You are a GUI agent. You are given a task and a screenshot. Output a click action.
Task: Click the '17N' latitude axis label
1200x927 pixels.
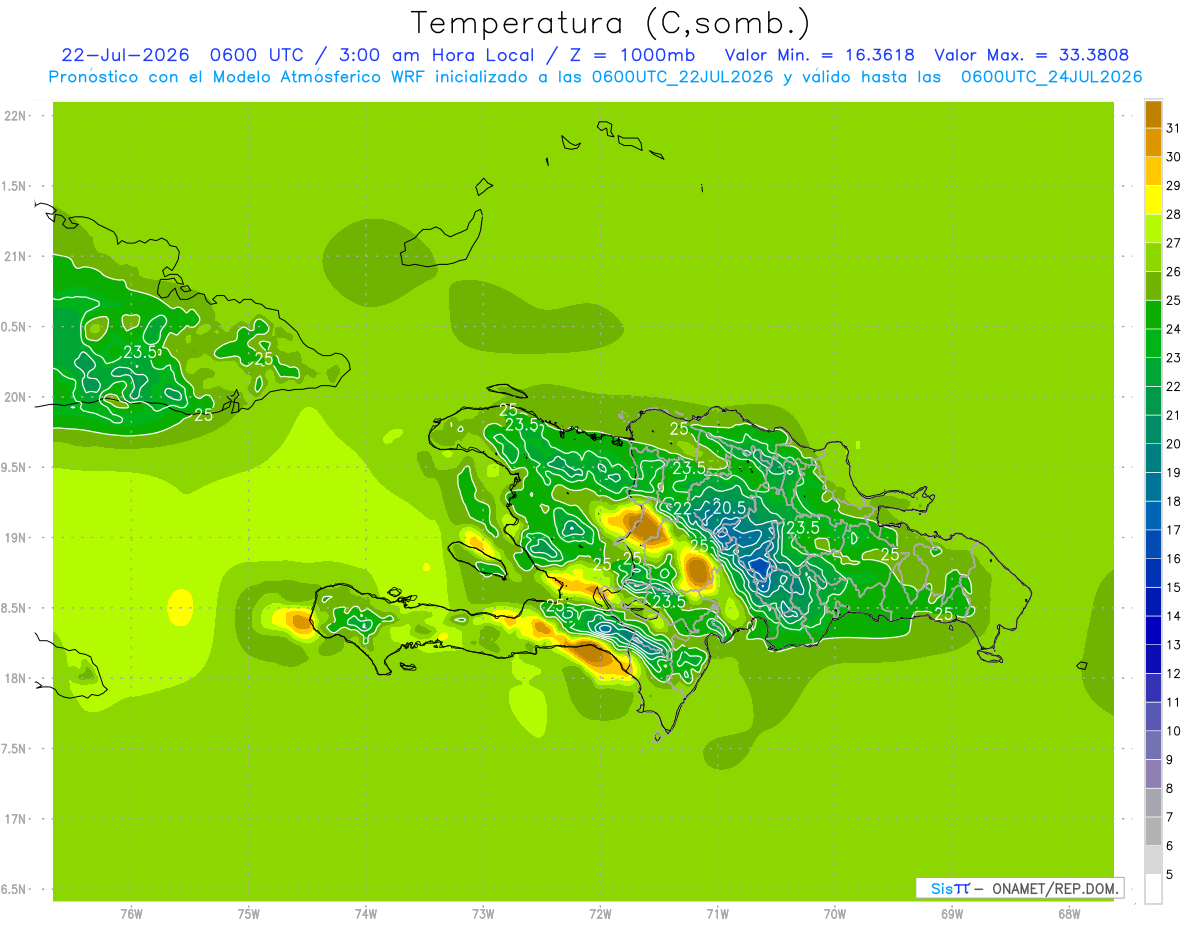(16, 819)
